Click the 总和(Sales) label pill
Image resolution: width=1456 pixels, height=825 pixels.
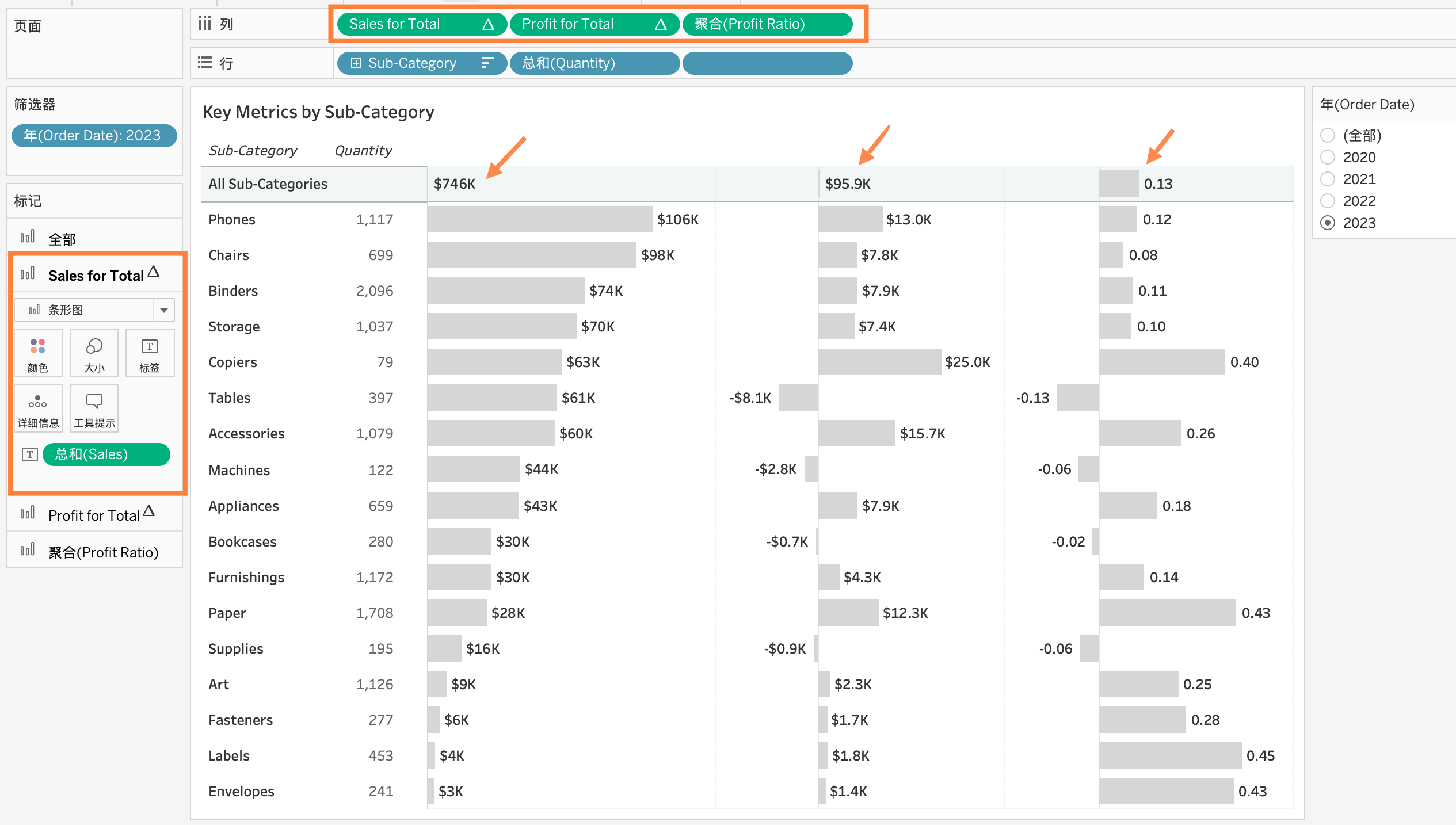pos(106,454)
